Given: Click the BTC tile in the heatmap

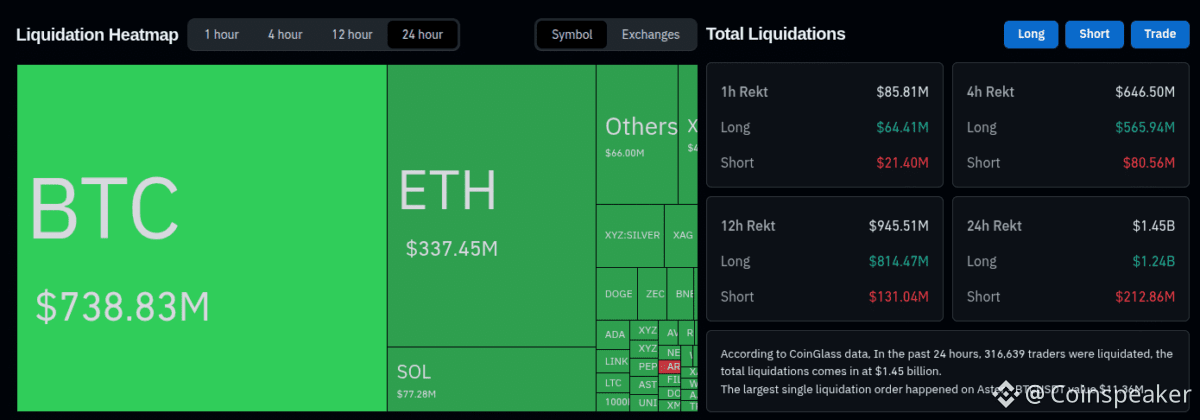Looking at the screenshot, I should (x=202, y=238).
